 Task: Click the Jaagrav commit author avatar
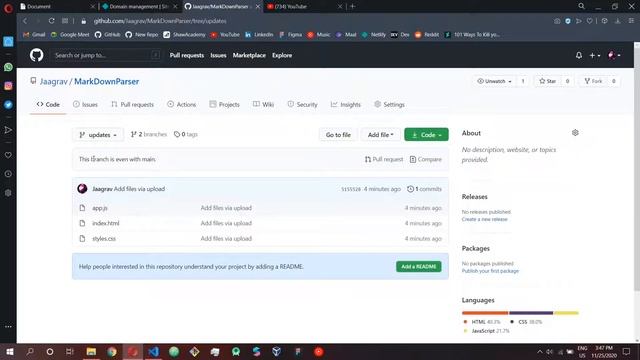tap(82, 189)
